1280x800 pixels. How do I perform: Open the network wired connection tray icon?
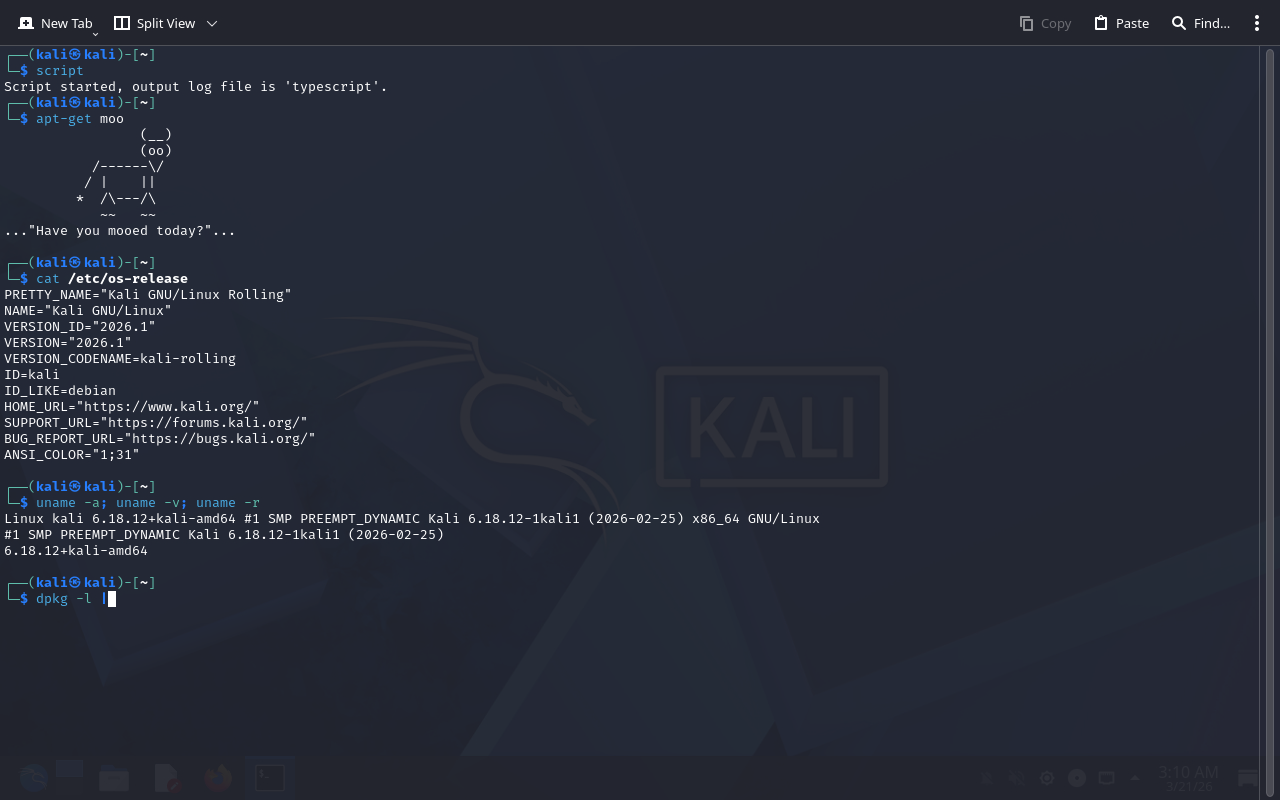pos(1106,778)
